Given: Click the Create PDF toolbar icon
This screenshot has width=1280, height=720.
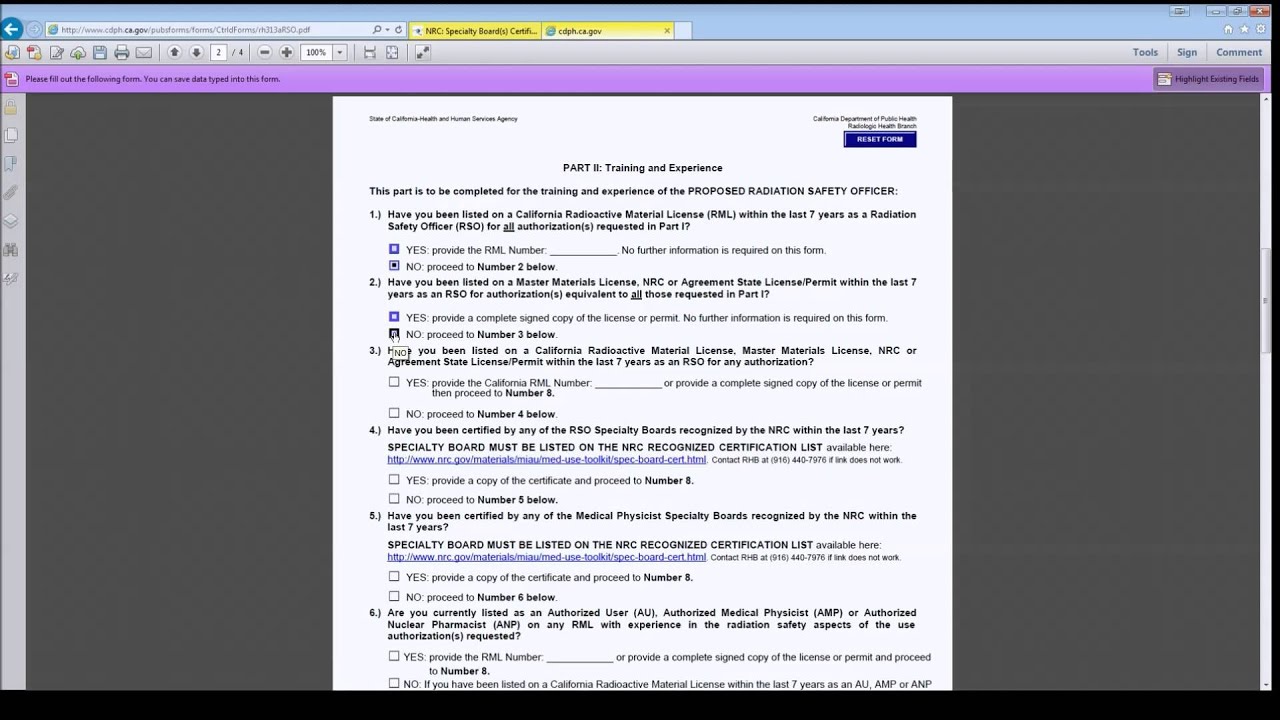Looking at the screenshot, I should [x=34, y=52].
